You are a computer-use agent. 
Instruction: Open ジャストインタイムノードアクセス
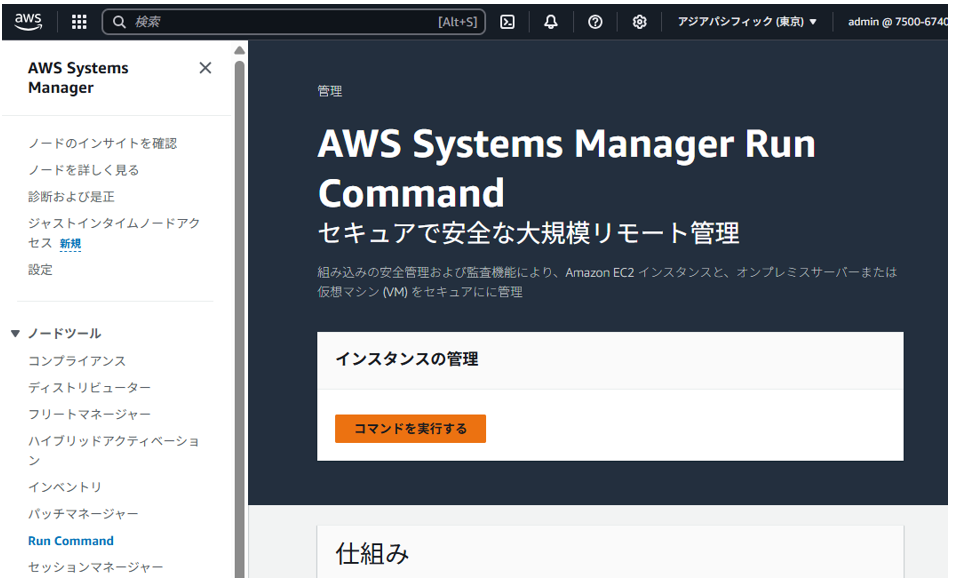pos(114,233)
